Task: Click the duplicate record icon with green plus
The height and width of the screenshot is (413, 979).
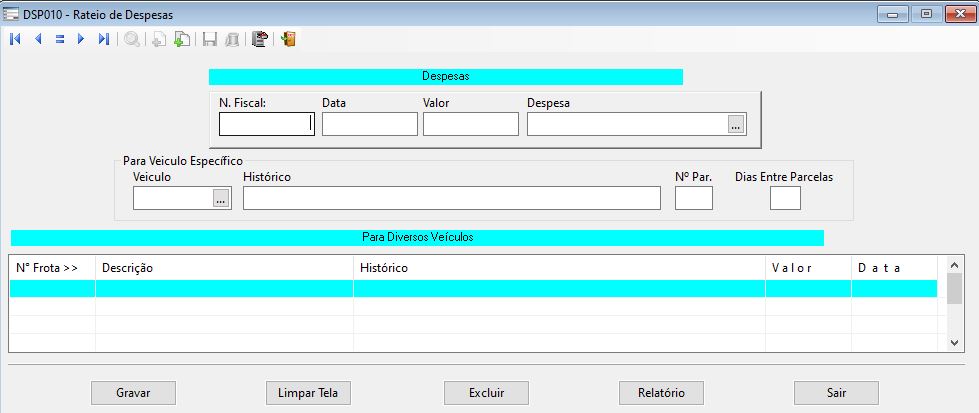Action: (x=181, y=40)
